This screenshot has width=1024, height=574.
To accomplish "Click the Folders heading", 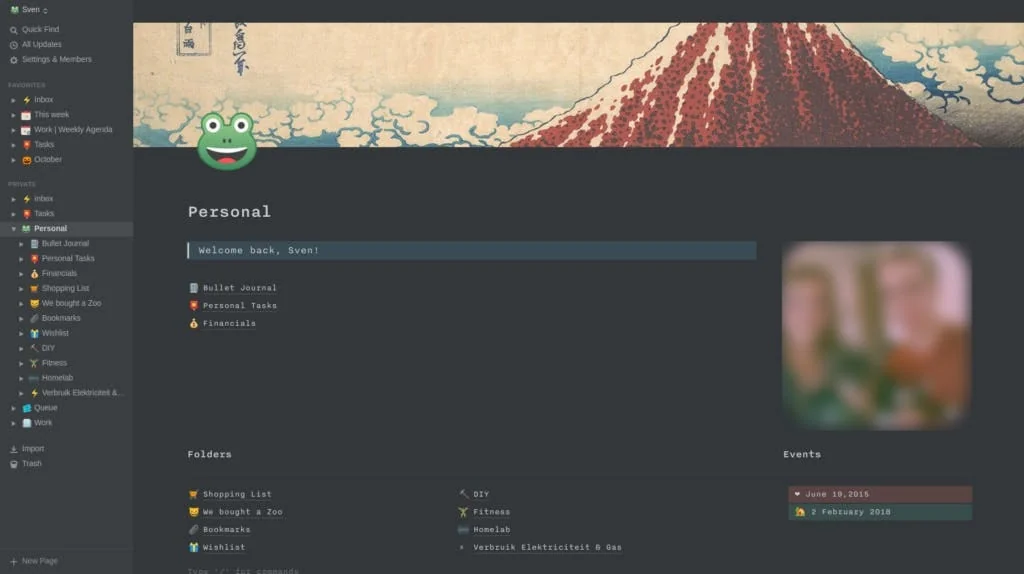I will pyautogui.click(x=210, y=454).
